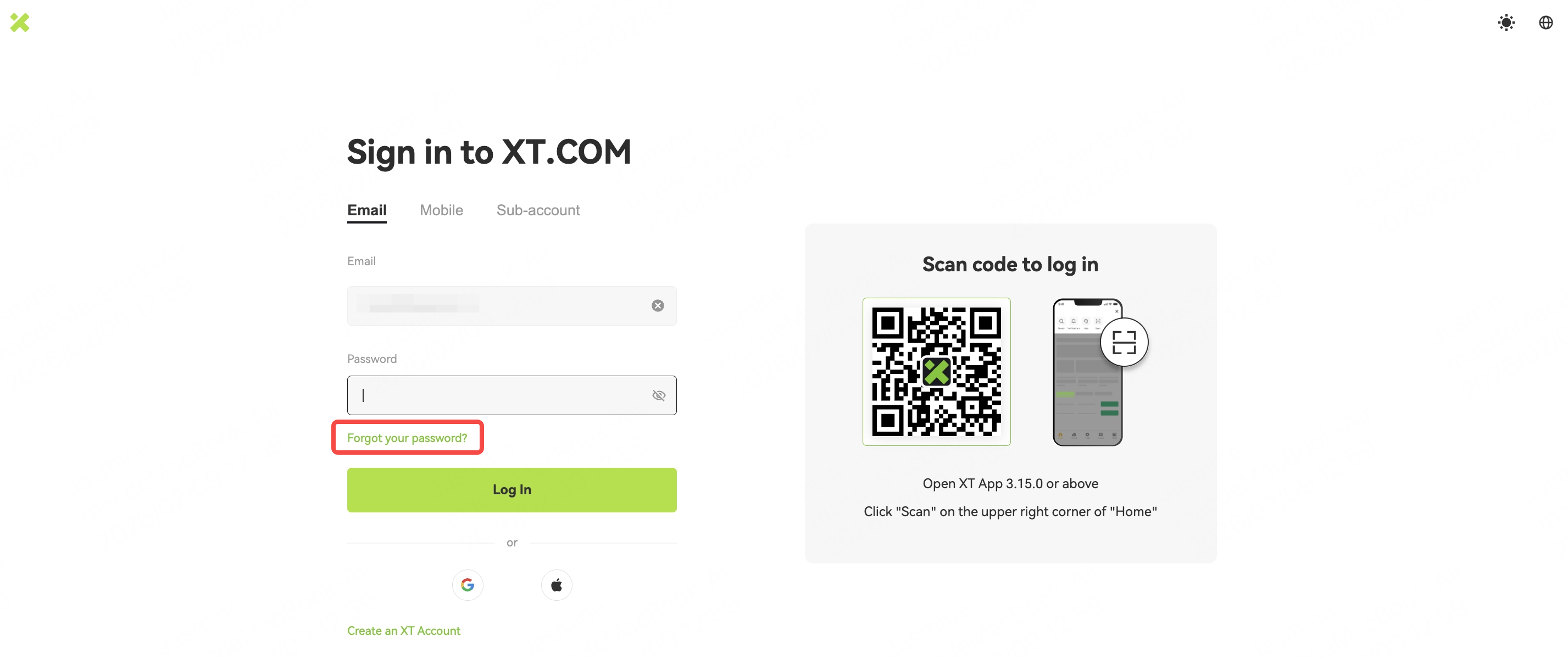Select the Email tab
This screenshot has width=1568, height=659.
coord(366,210)
